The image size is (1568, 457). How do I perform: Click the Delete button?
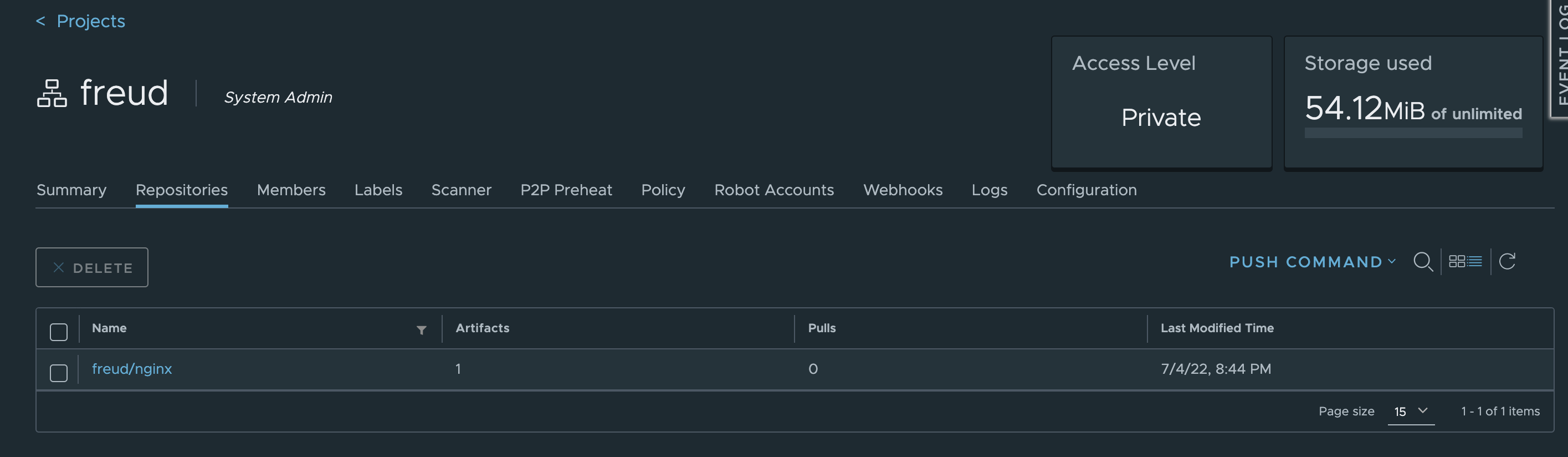point(92,267)
